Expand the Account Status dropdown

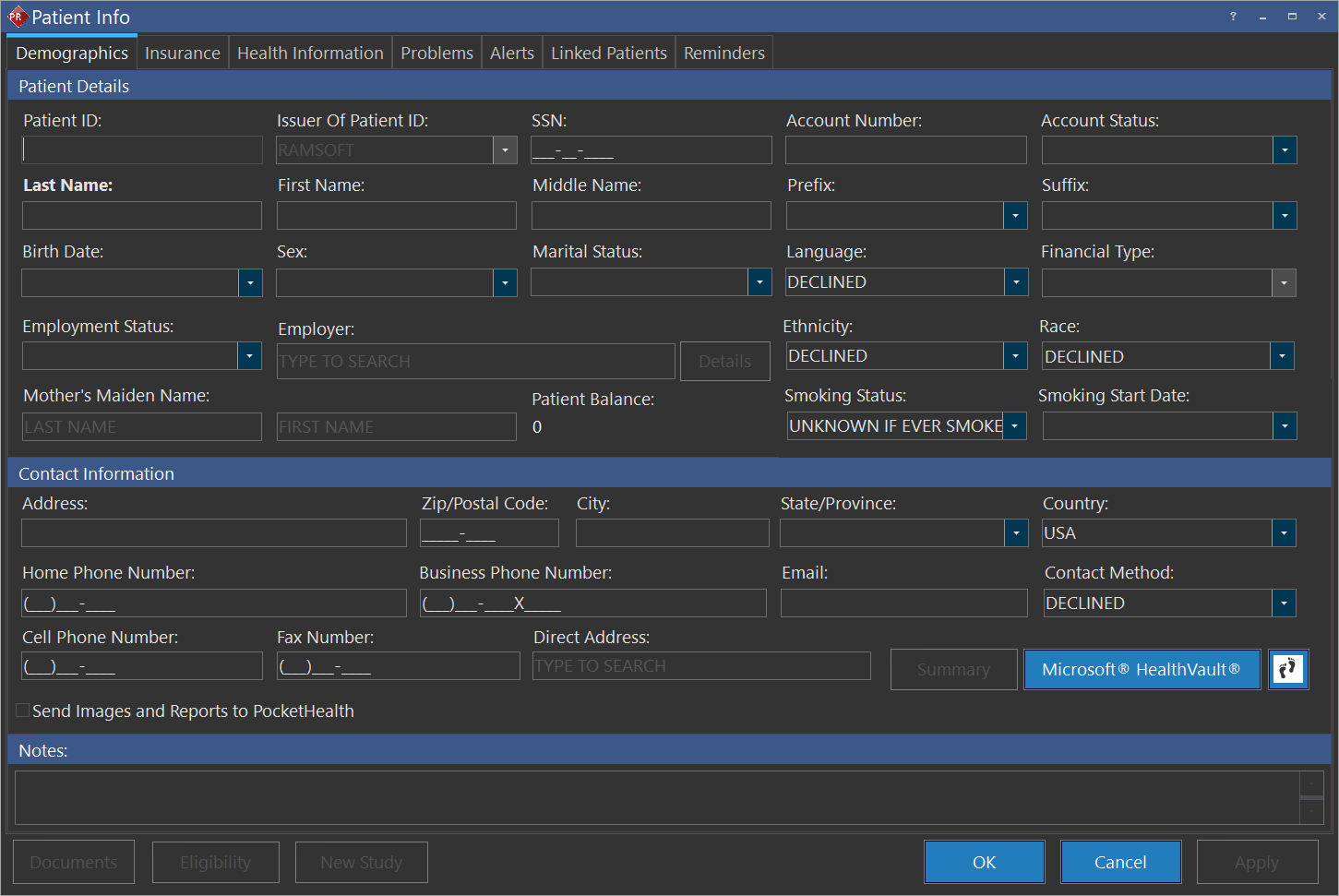[x=1285, y=150]
